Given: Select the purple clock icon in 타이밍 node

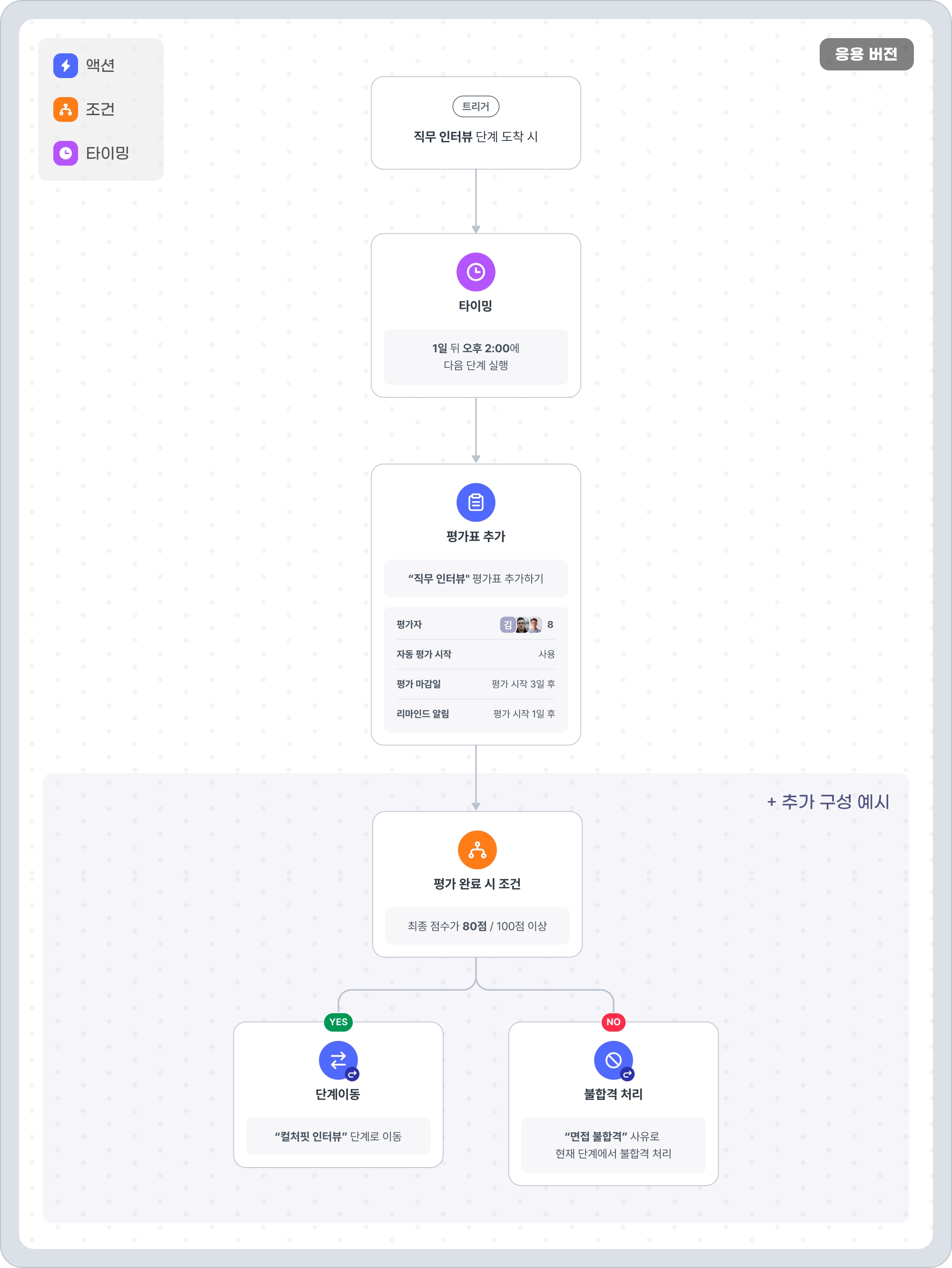Looking at the screenshot, I should click(476, 272).
